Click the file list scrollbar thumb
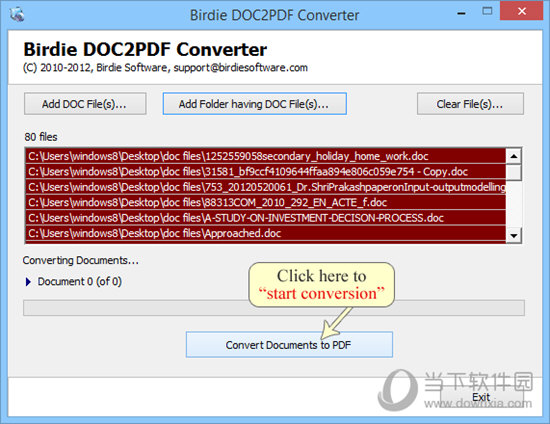This screenshot has height=424, width=550. (x=514, y=172)
